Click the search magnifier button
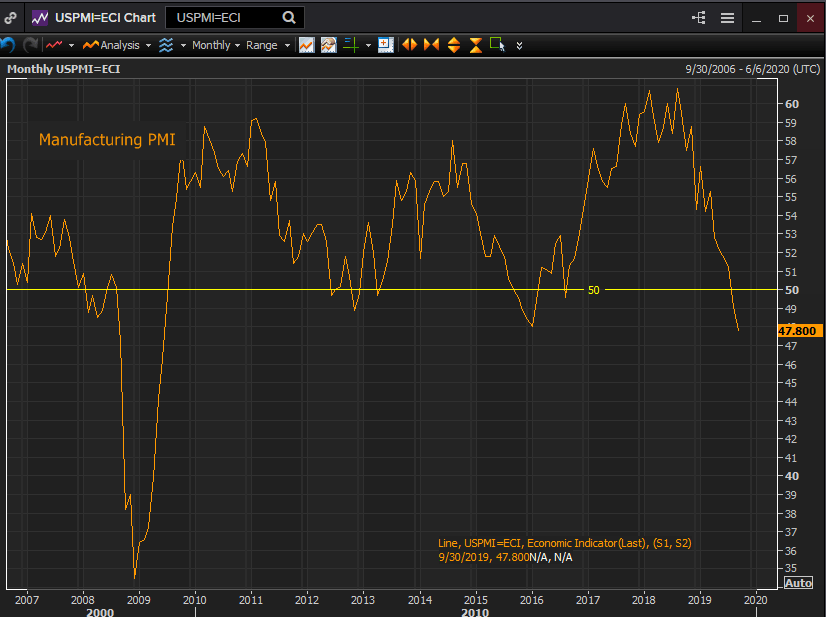The image size is (826, 617). pyautogui.click(x=289, y=18)
